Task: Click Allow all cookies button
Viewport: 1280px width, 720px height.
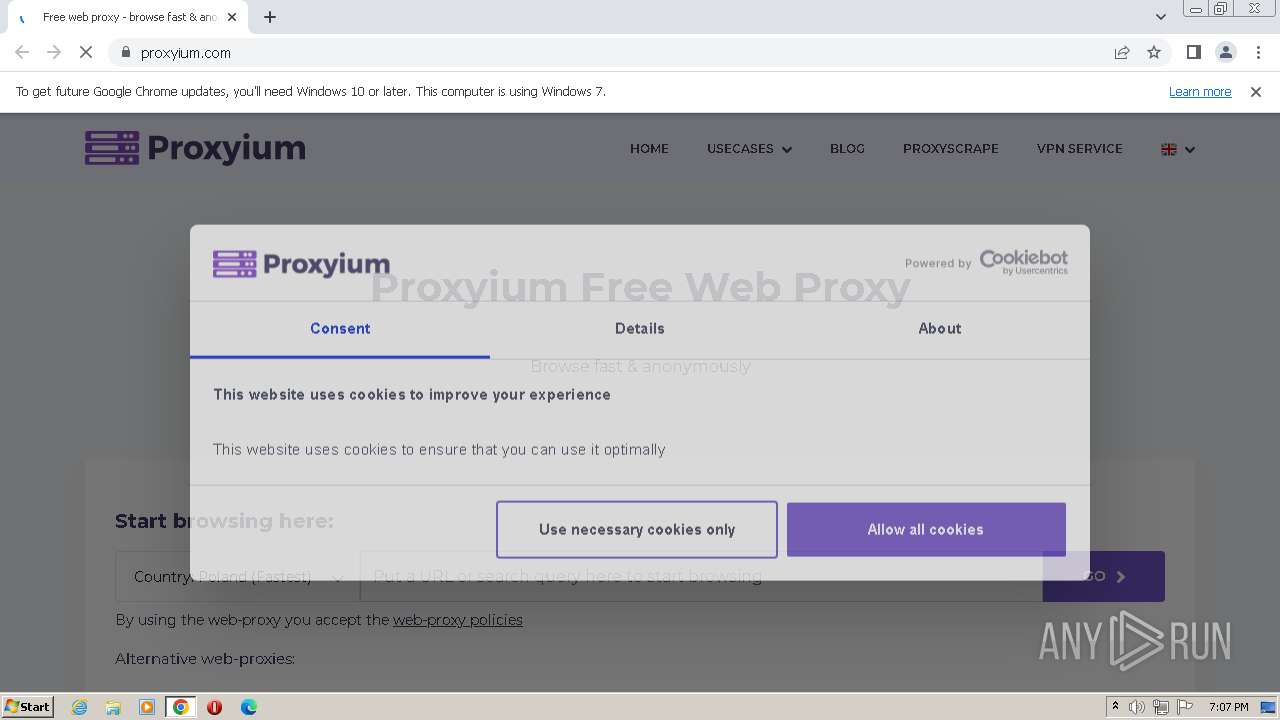Action: click(x=926, y=529)
